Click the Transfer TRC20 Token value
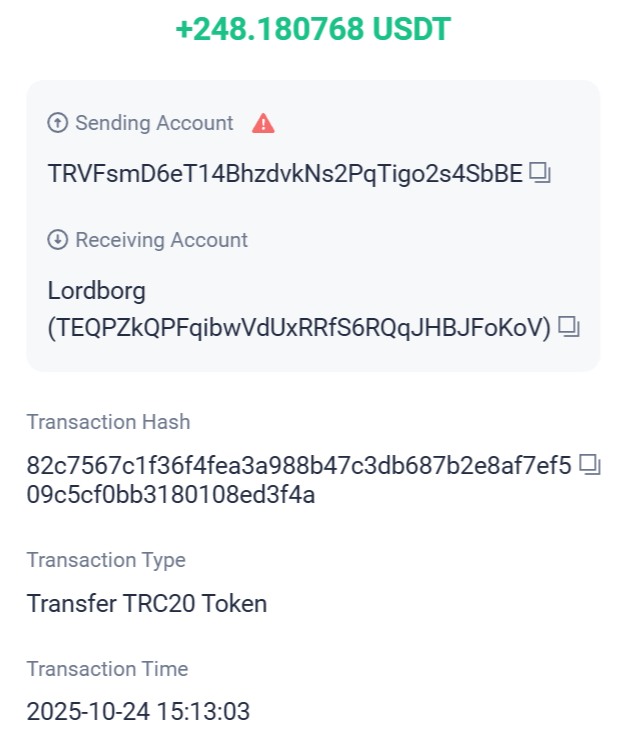Screen dimensions: 624x756 tap(147, 603)
